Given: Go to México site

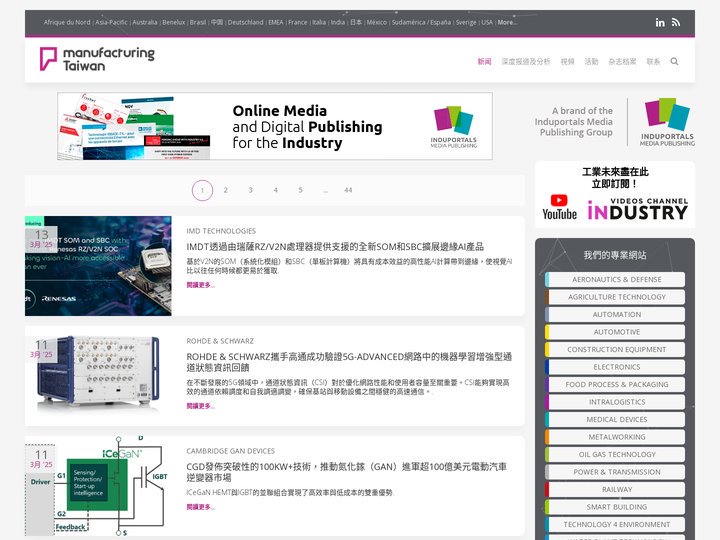Looking at the screenshot, I should pos(377,22).
